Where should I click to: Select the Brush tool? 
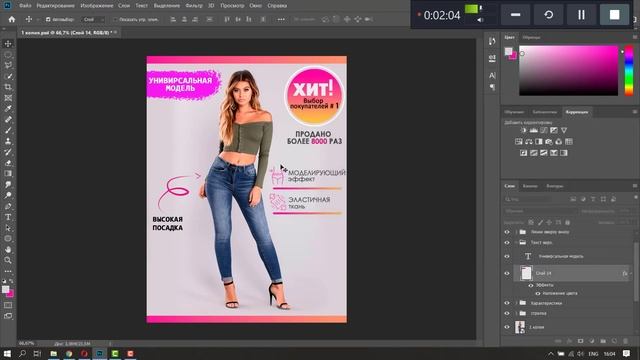pos(8,130)
